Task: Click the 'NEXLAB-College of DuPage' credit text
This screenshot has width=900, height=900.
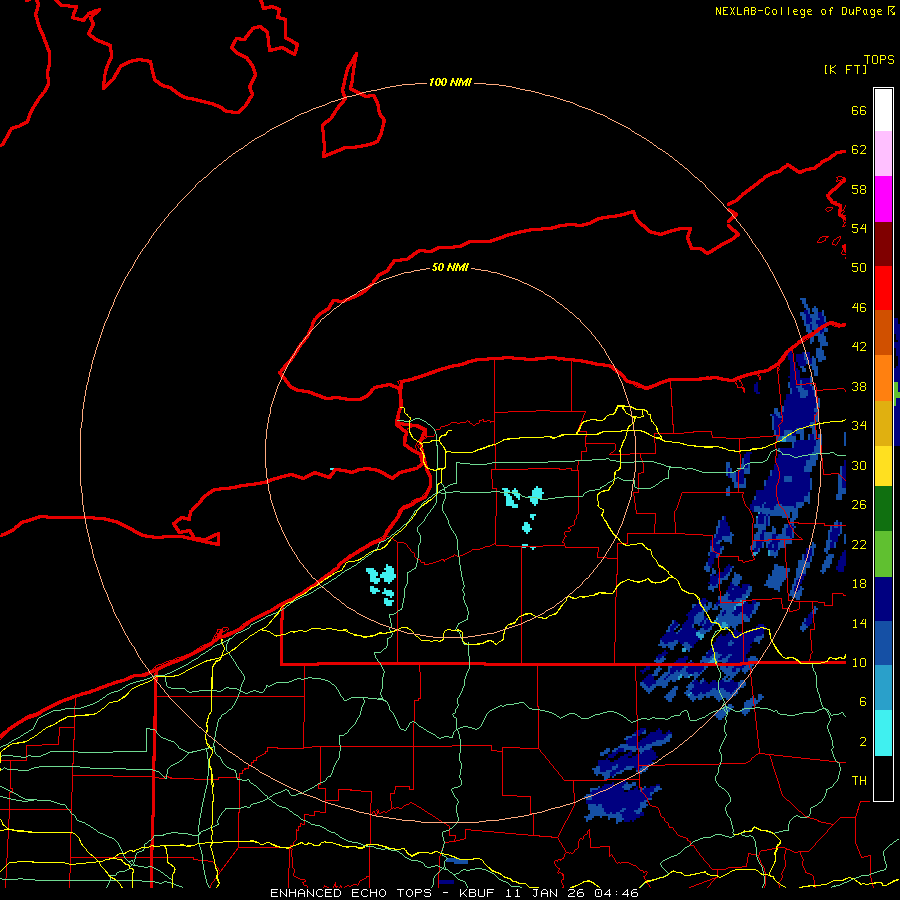Action: coord(798,11)
